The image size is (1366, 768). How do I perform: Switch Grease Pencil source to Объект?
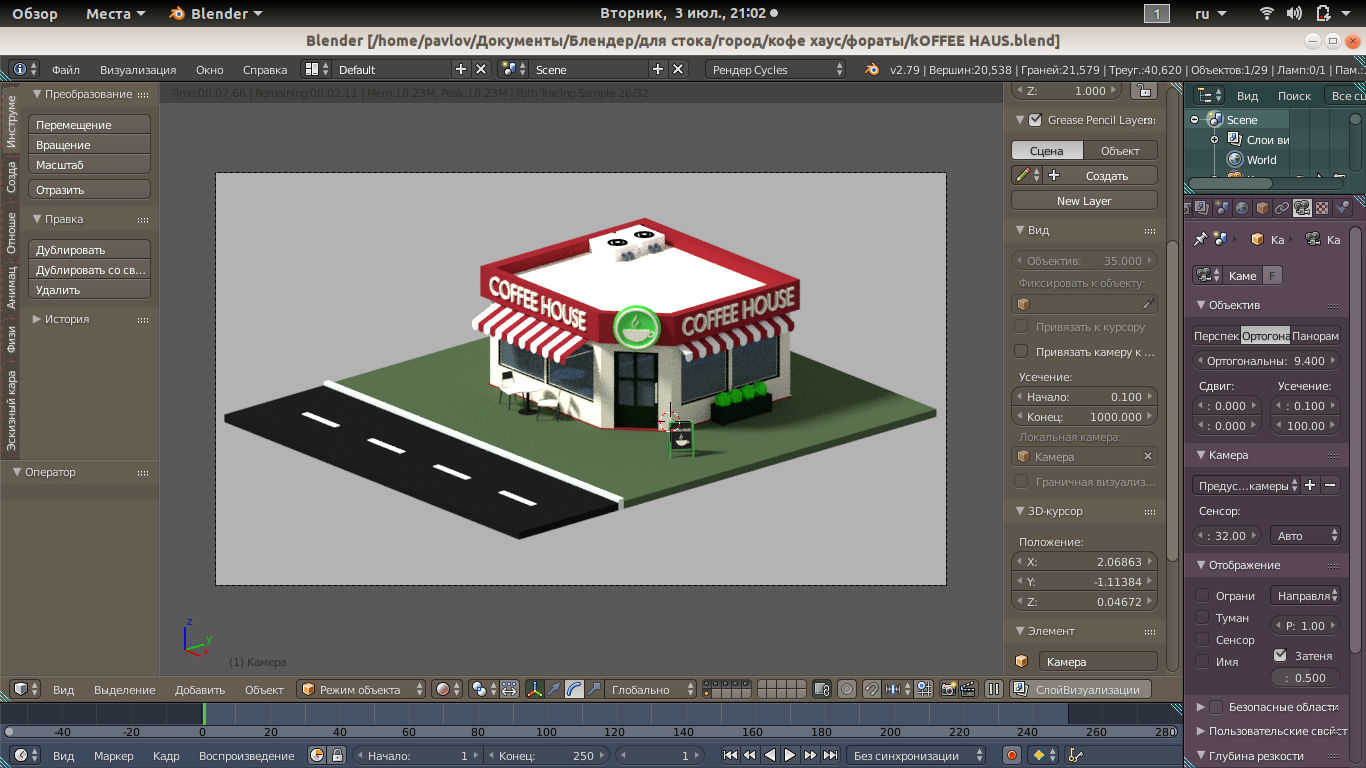[x=1120, y=151]
